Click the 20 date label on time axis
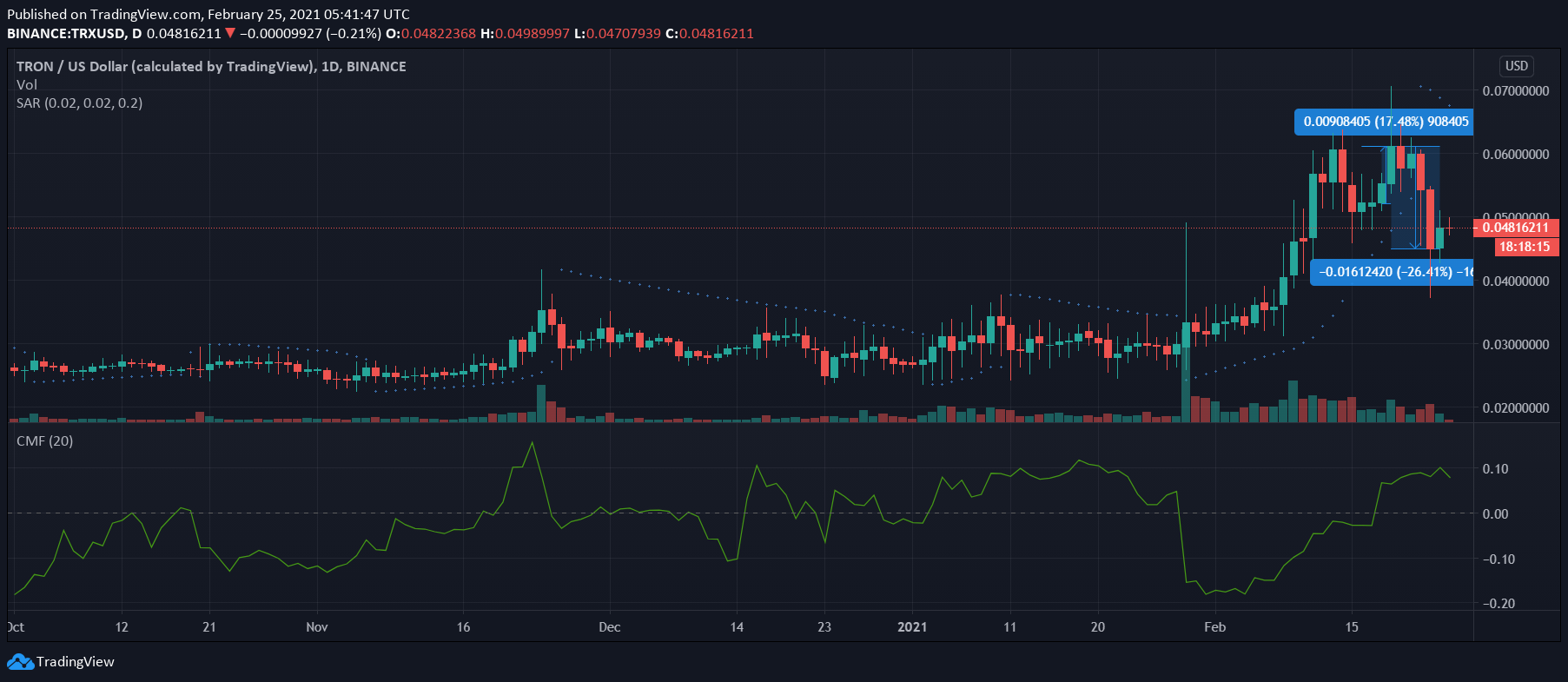This screenshot has height=682, width=1568. [1098, 627]
